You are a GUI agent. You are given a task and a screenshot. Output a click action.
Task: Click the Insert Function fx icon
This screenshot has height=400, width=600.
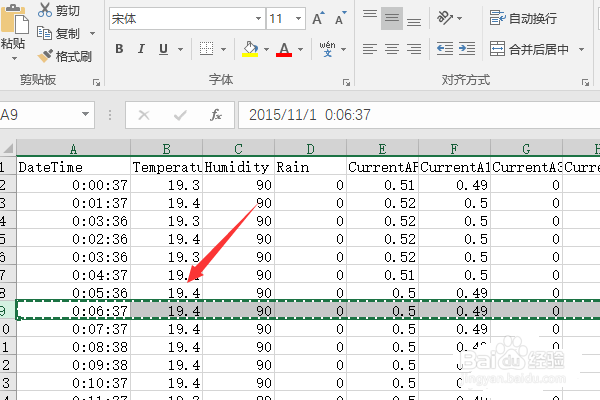216,115
